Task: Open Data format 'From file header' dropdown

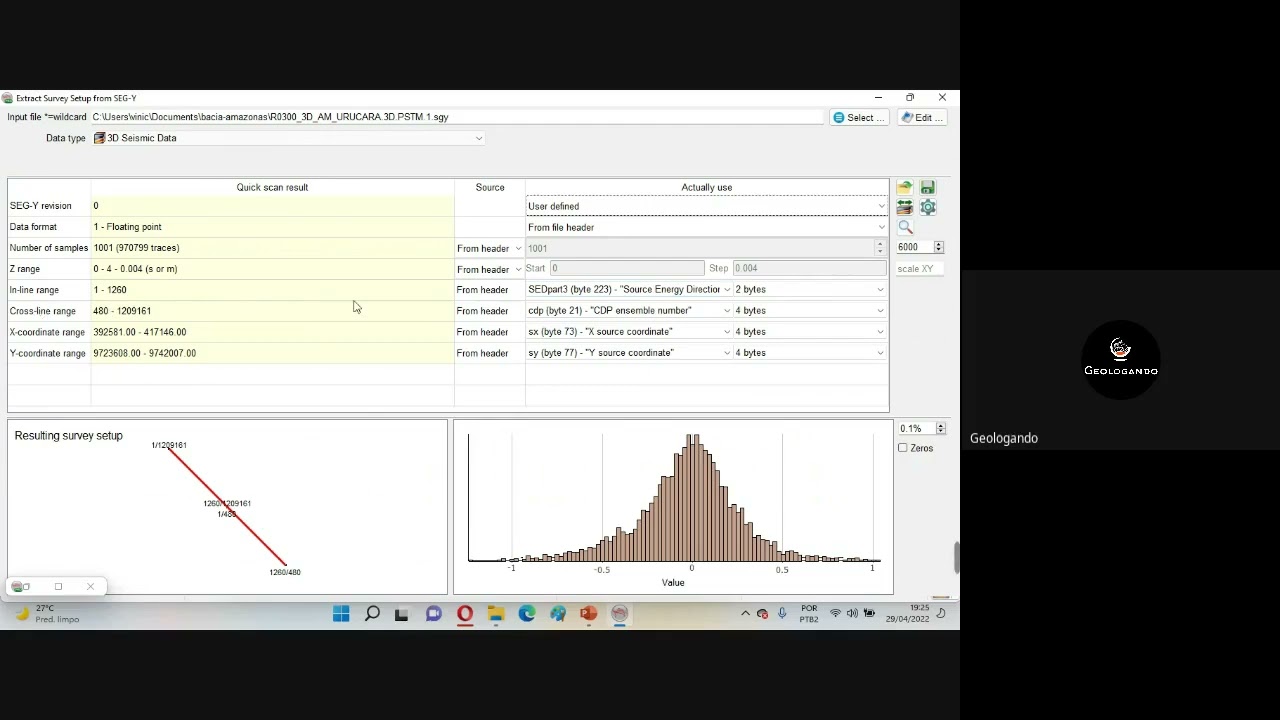Action: coord(707,227)
